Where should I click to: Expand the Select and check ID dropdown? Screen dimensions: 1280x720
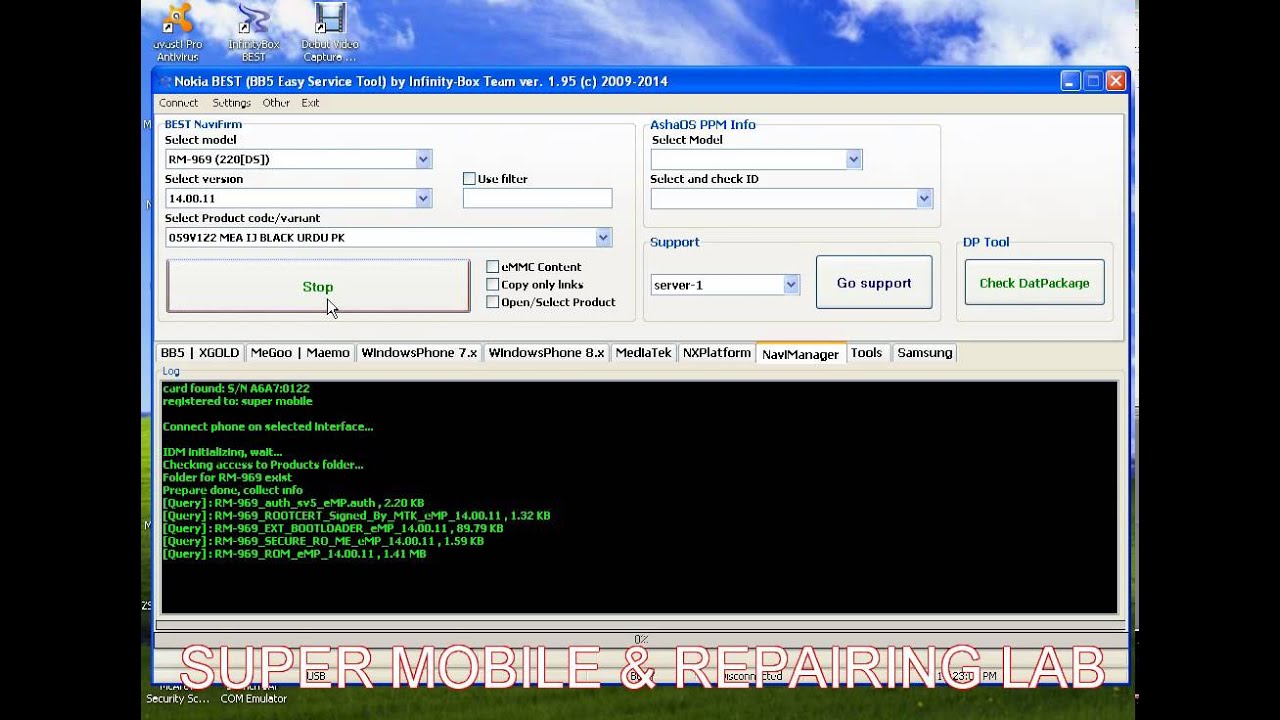(924, 198)
